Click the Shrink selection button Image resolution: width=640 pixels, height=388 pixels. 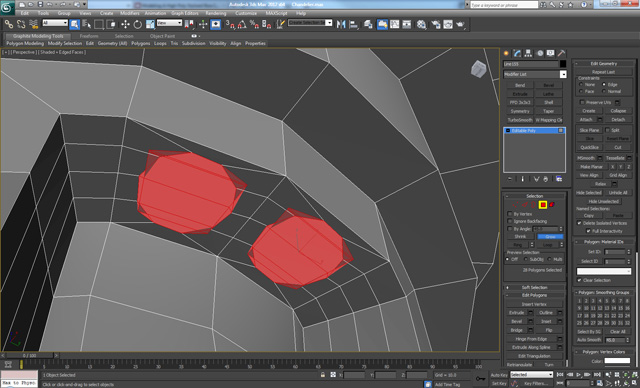[520, 237]
